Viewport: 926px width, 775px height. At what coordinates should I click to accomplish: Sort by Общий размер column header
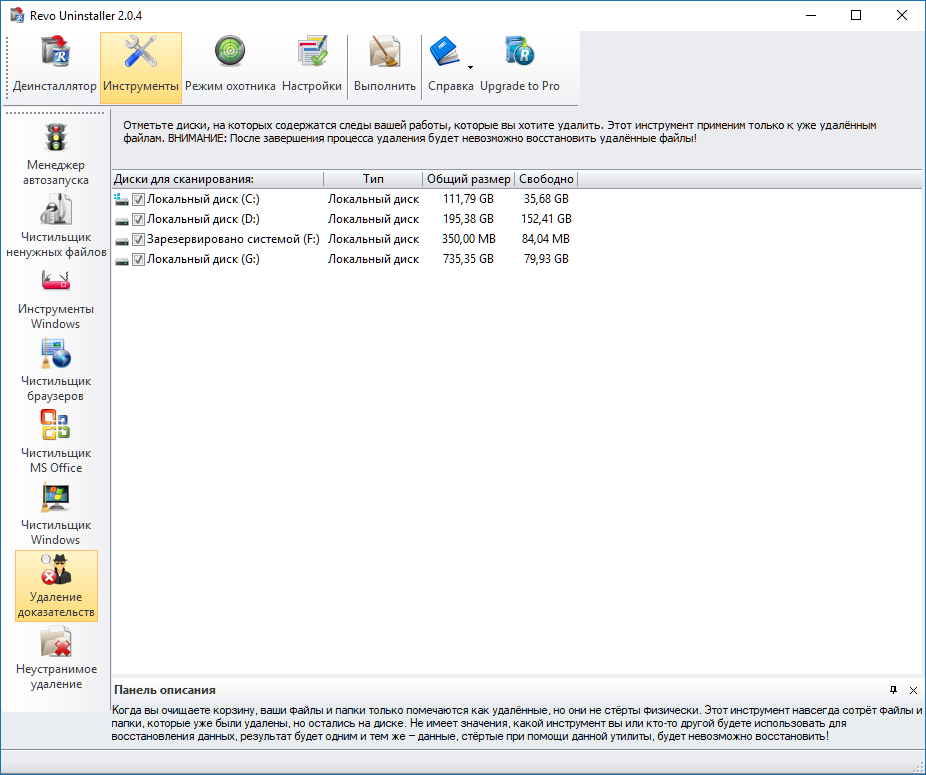pos(468,179)
